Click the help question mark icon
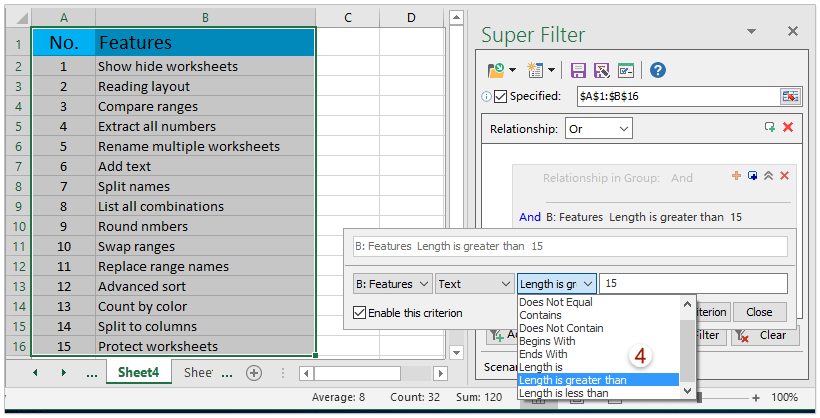Screen dimensions: 820x418 657,70
